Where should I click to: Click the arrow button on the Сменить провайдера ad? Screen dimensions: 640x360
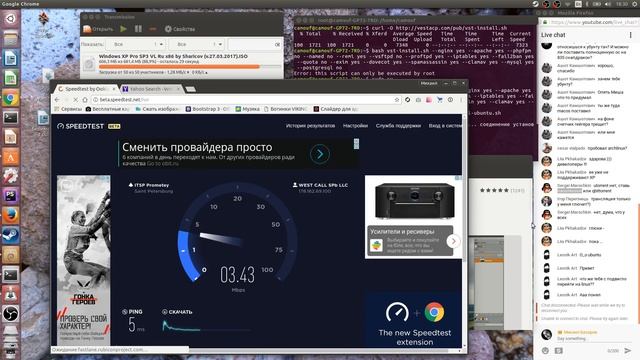coord(320,154)
